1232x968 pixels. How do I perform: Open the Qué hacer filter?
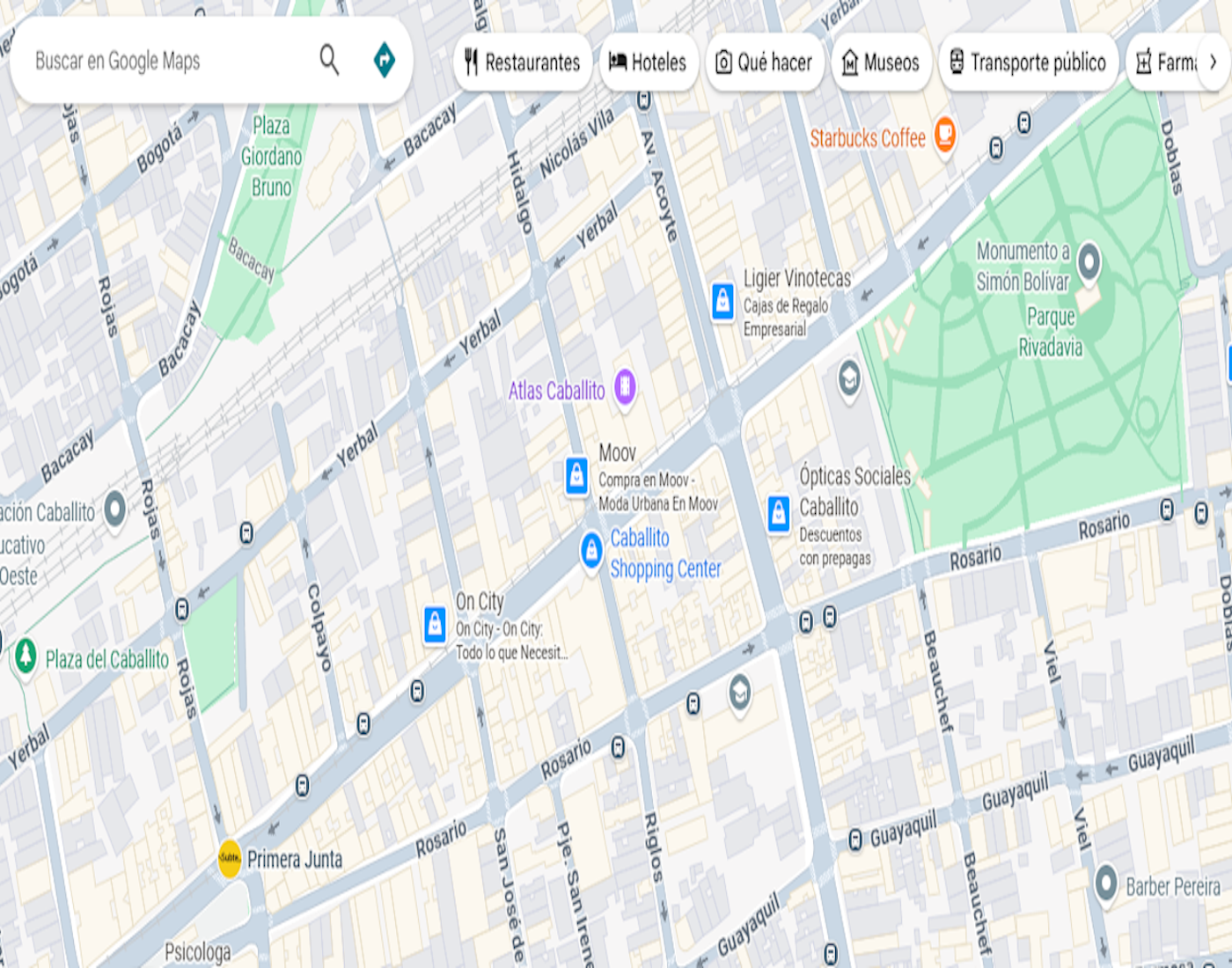point(764,62)
